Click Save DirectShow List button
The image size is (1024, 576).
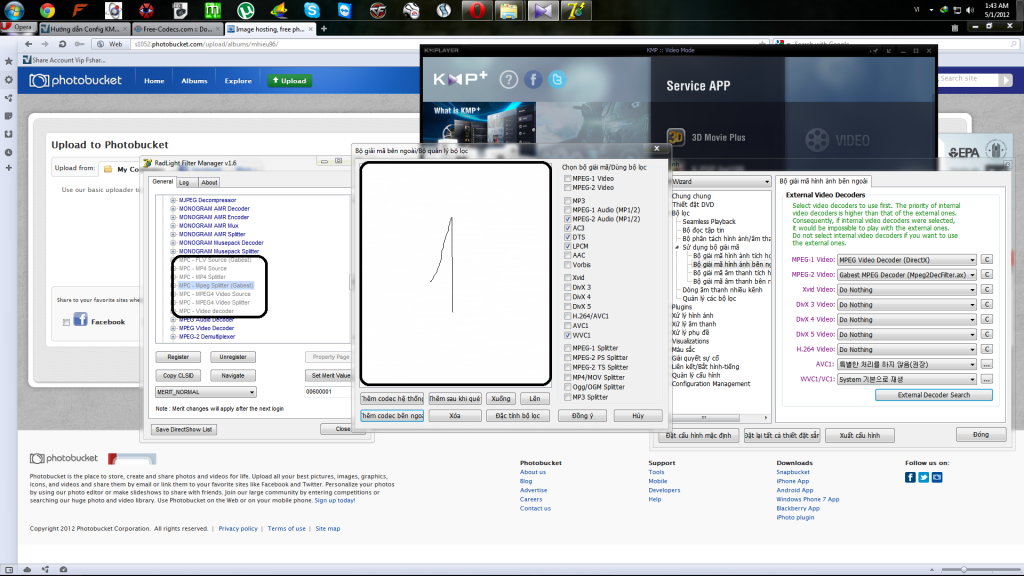coord(184,430)
